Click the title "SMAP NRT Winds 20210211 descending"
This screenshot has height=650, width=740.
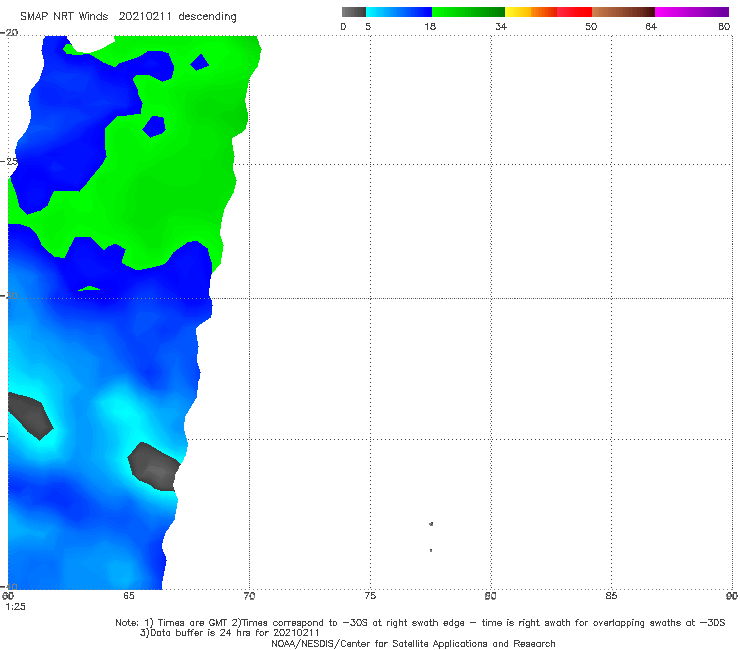coord(128,17)
